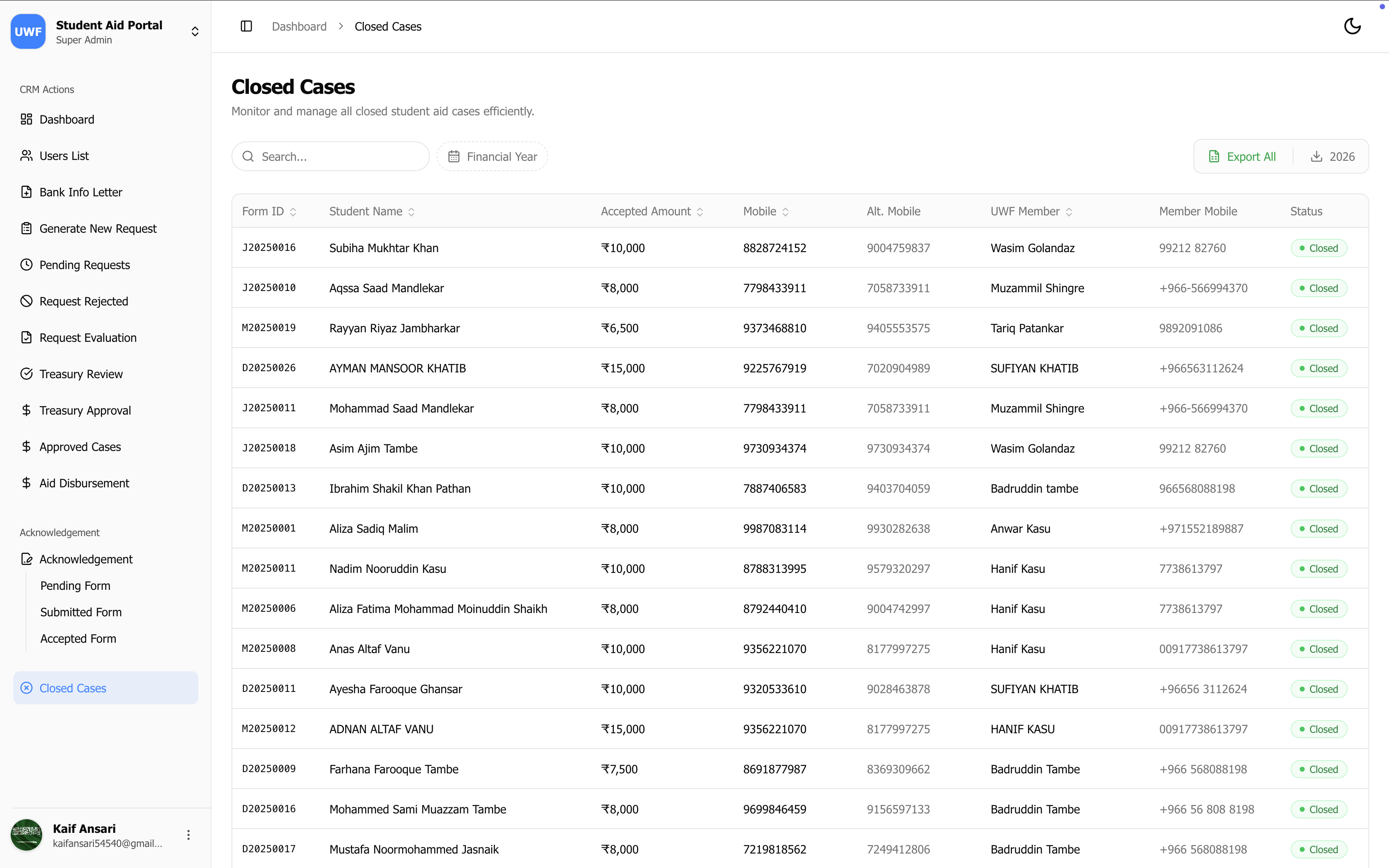
Task: Sort table by Accepted Amount column
Action: coord(652,211)
